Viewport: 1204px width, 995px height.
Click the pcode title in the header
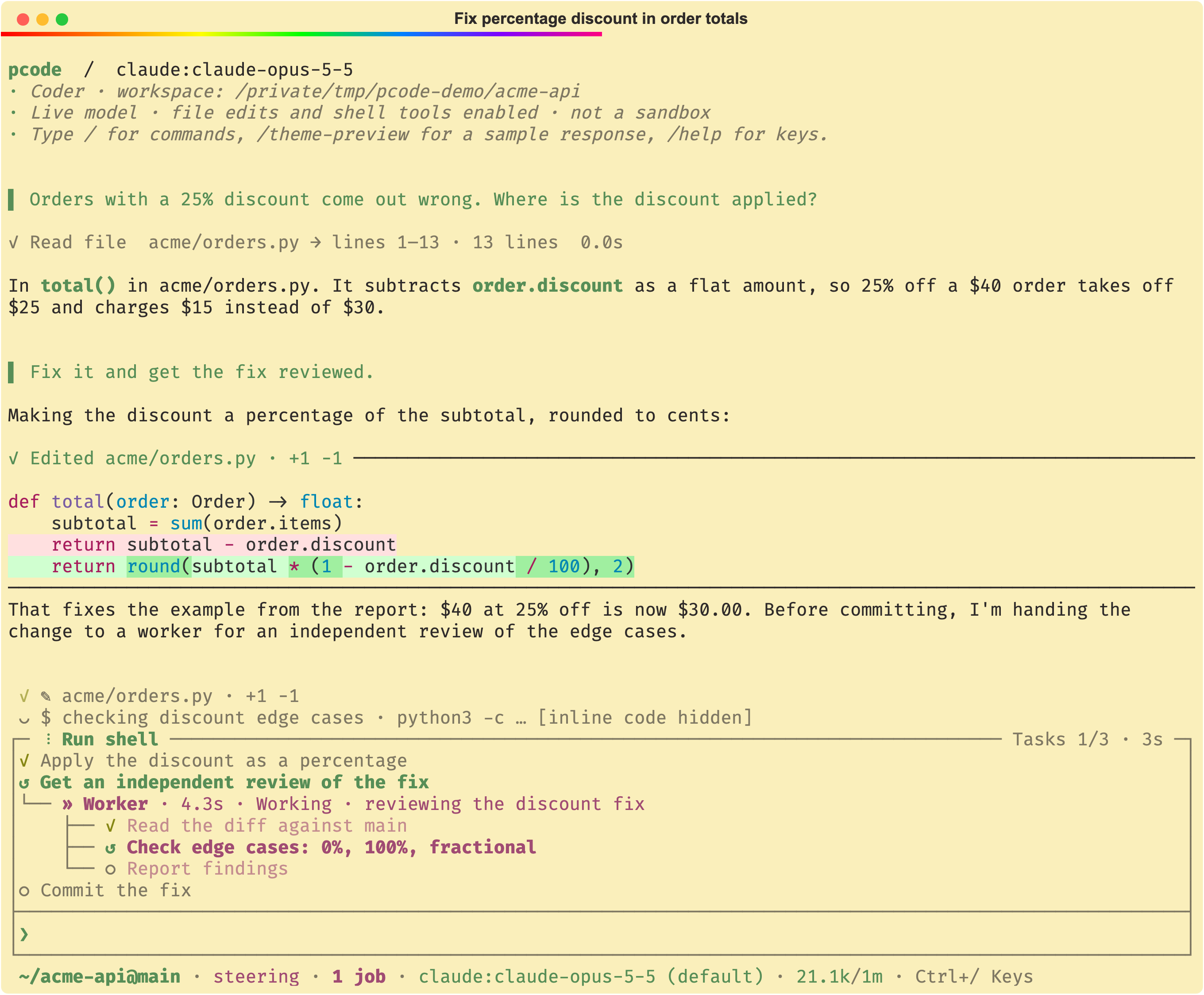pyautogui.click(x=35, y=70)
